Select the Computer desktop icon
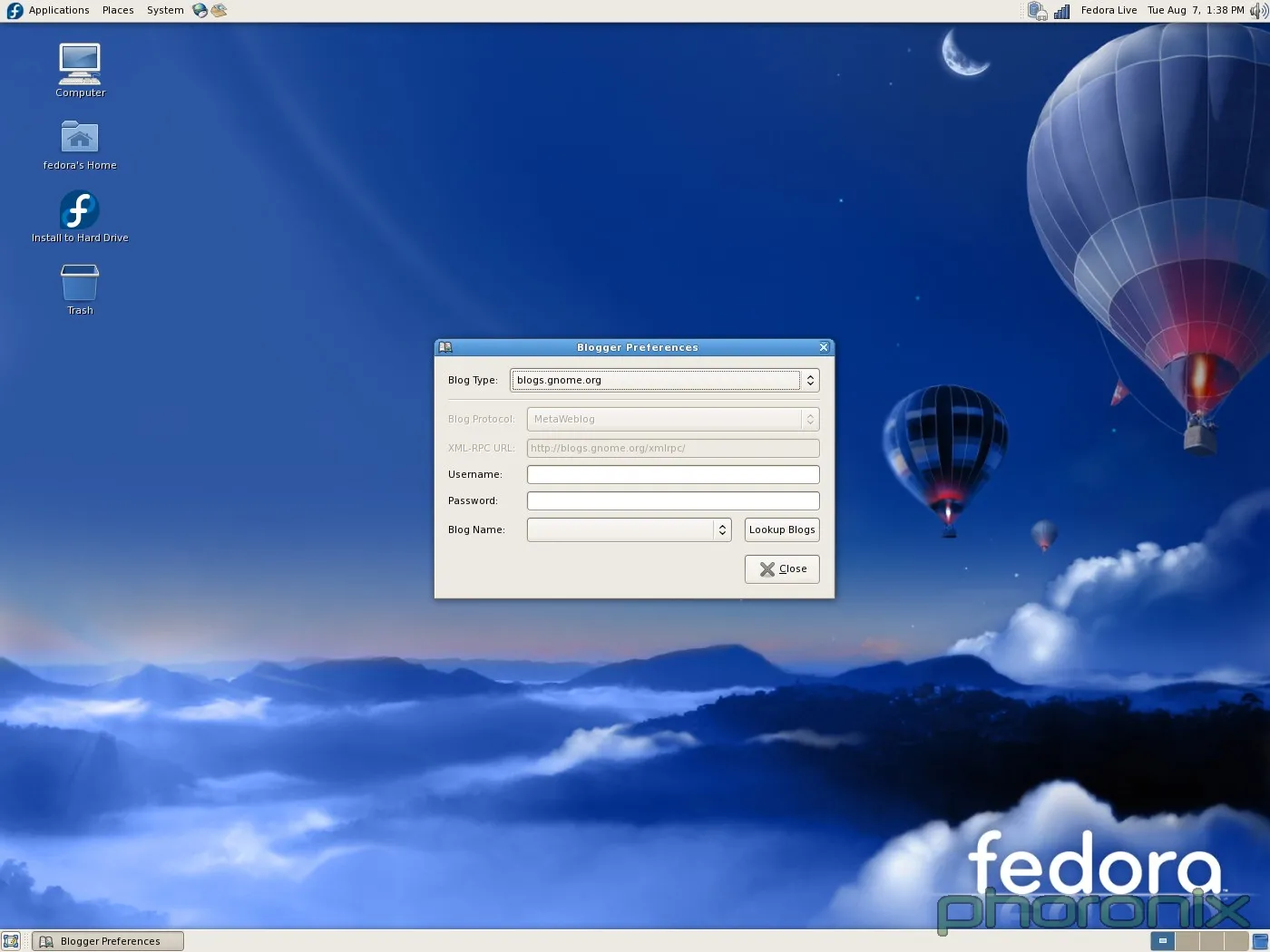This screenshot has height=952, width=1270. point(80,71)
